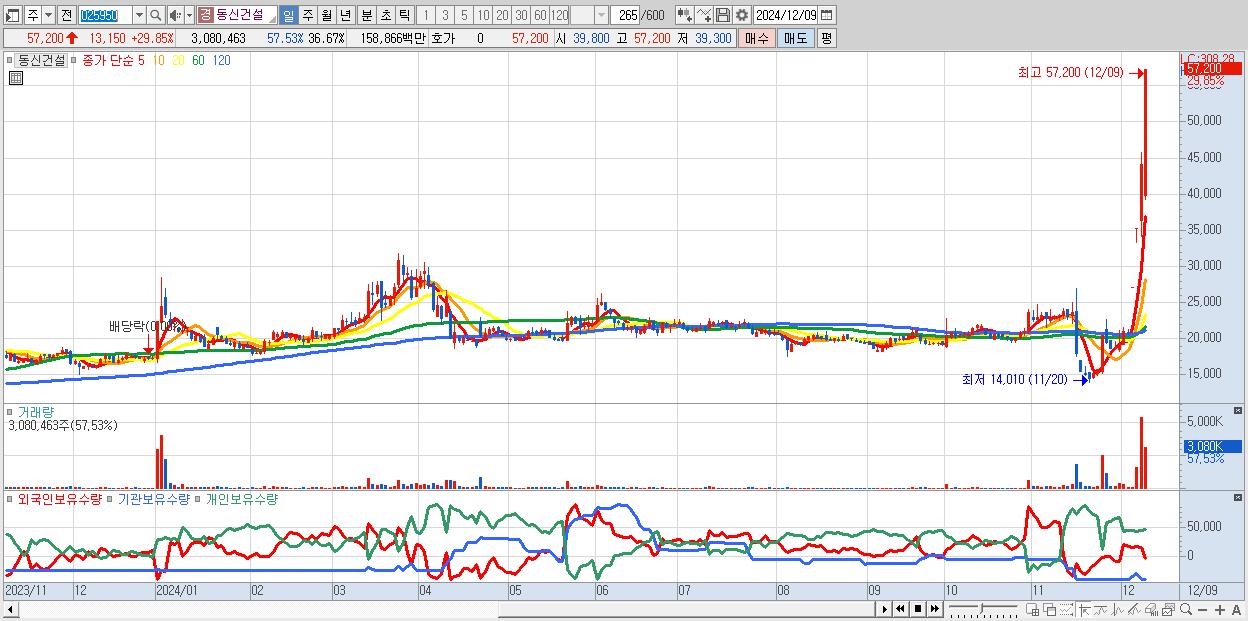Expand the speaker options dropdown arrow
Image resolution: width=1248 pixels, height=621 pixels.
pos(189,15)
